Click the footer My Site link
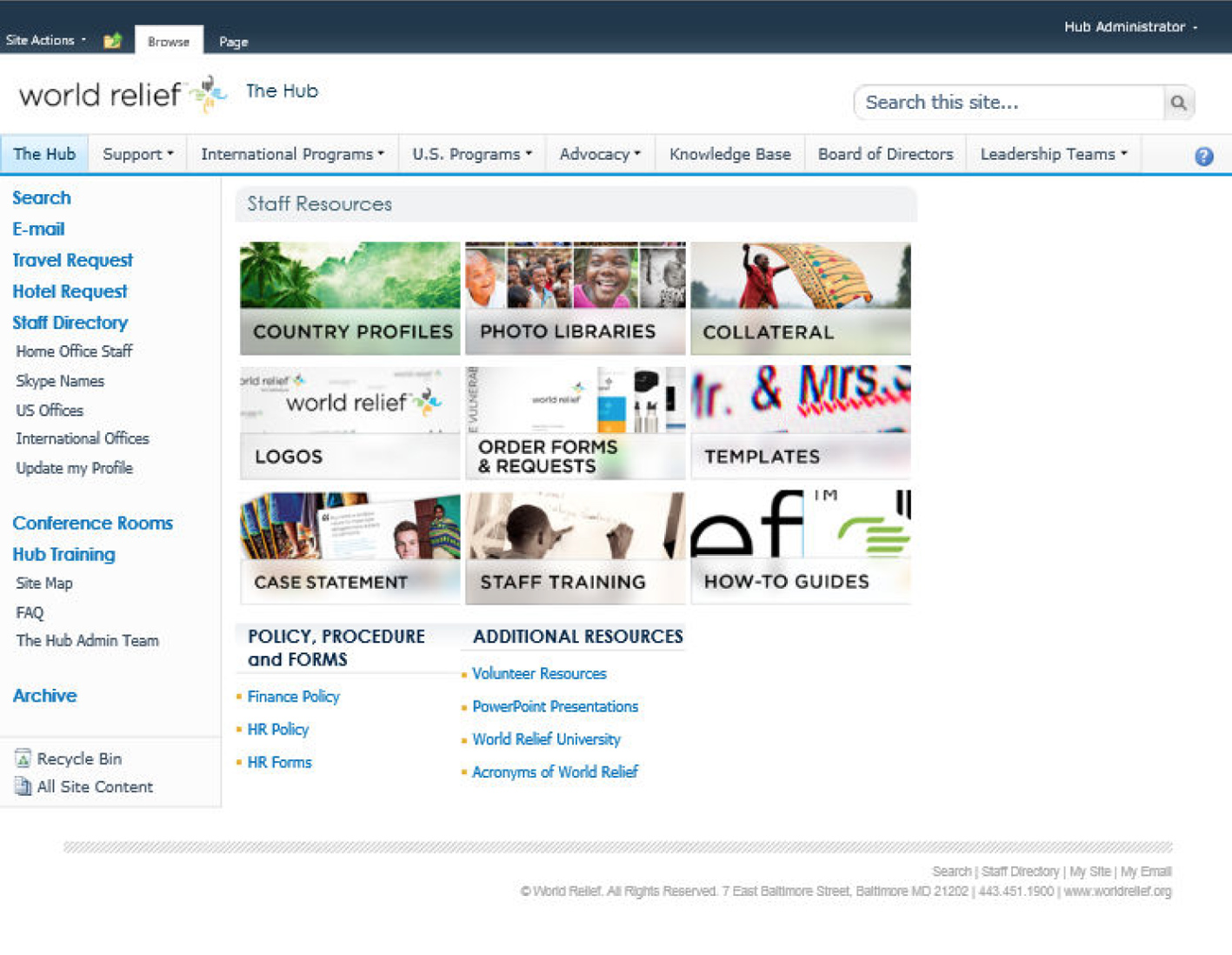 coord(1090,872)
